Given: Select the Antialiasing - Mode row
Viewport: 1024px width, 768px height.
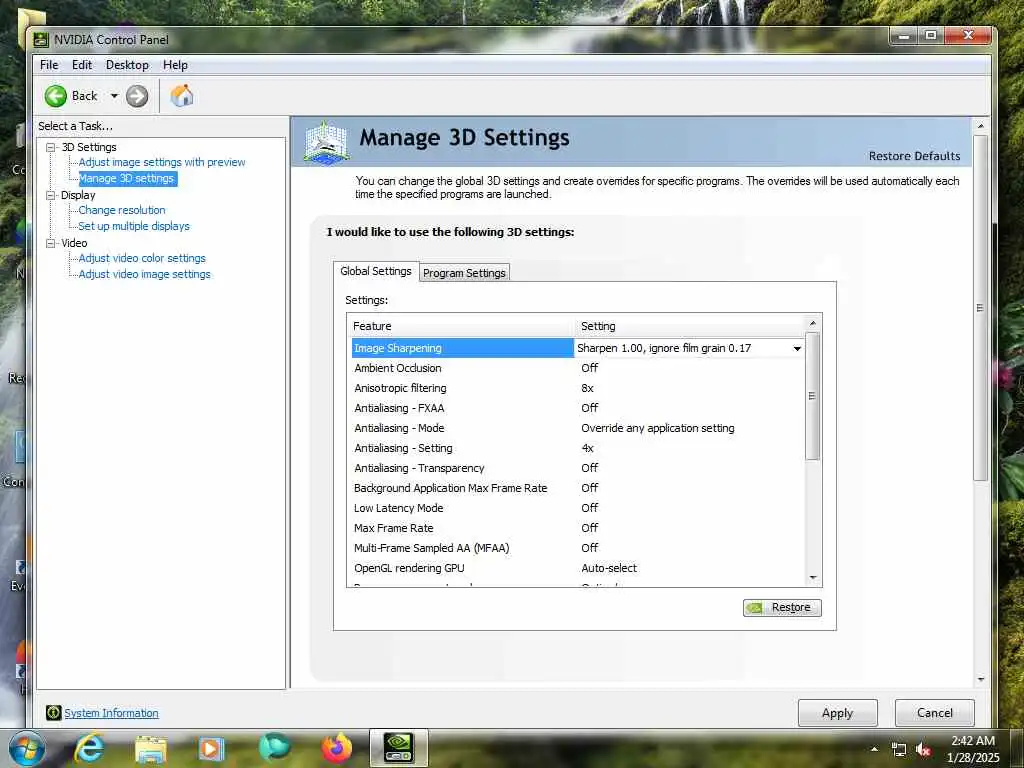Looking at the screenshot, I should (577, 428).
